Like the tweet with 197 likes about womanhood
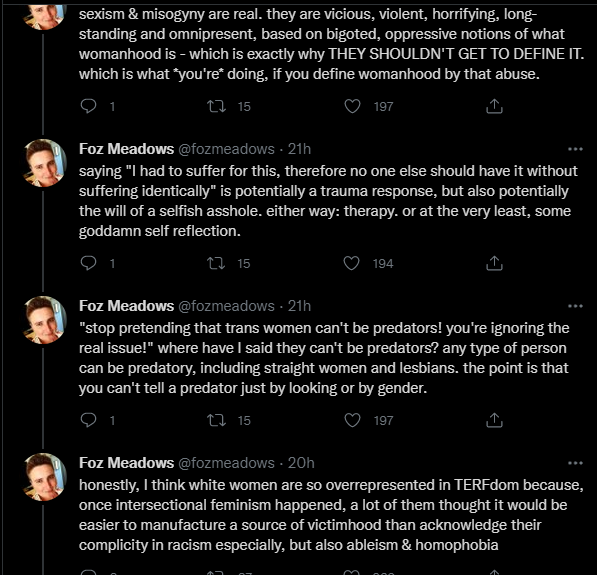 [352, 106]
